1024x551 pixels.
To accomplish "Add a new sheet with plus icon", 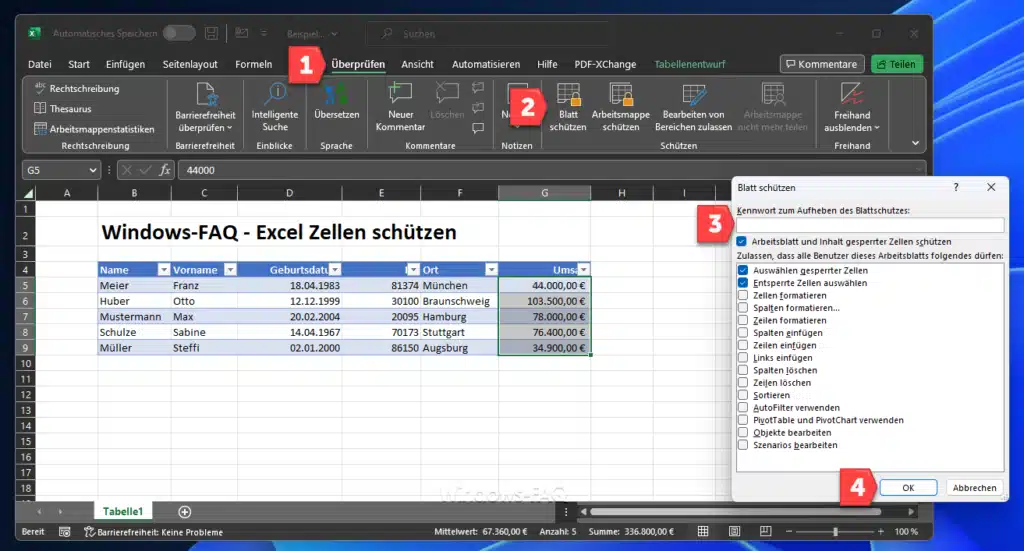I will click(185, 512).
